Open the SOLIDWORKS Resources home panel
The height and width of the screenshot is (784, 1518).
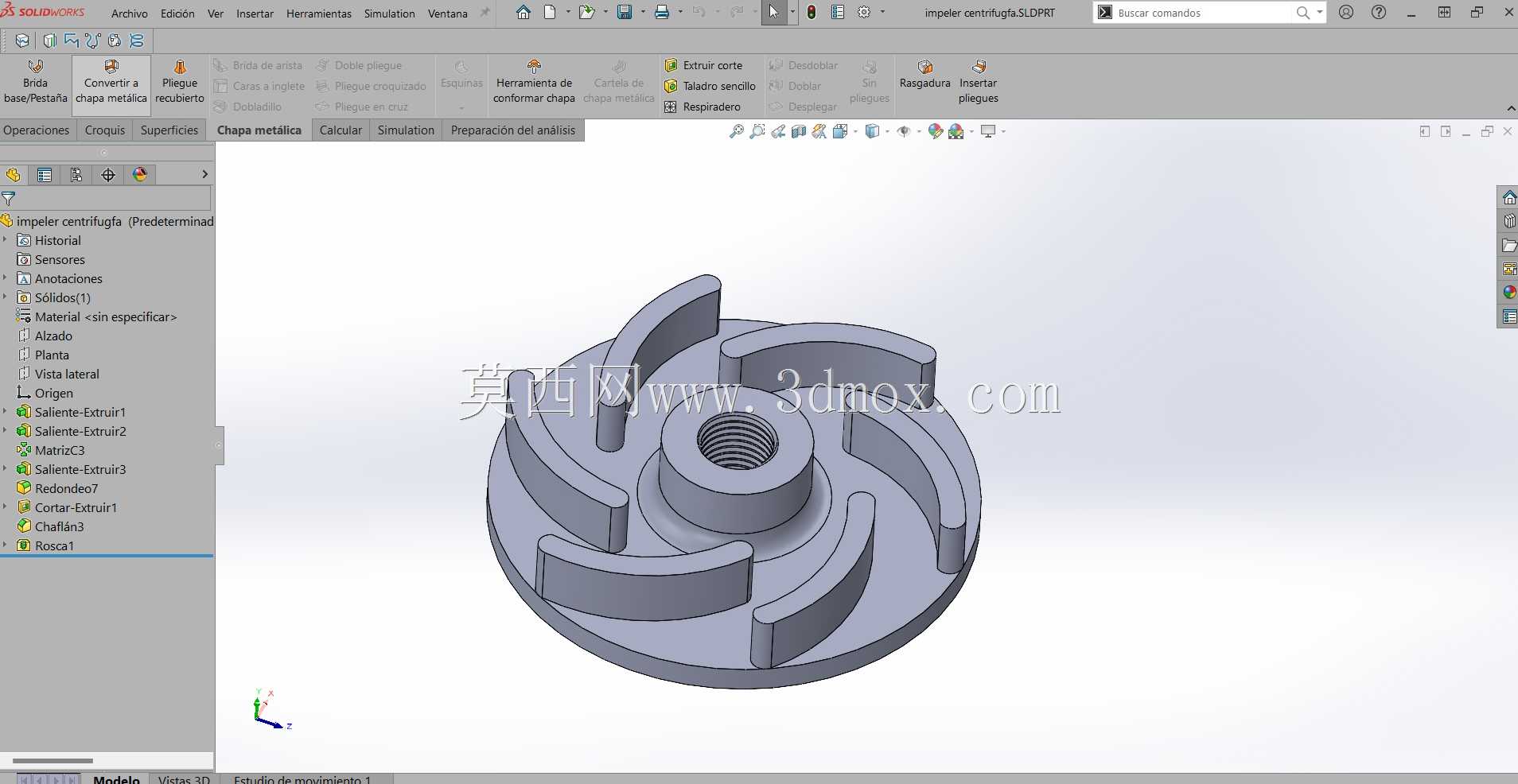[x=1508, y=197]
